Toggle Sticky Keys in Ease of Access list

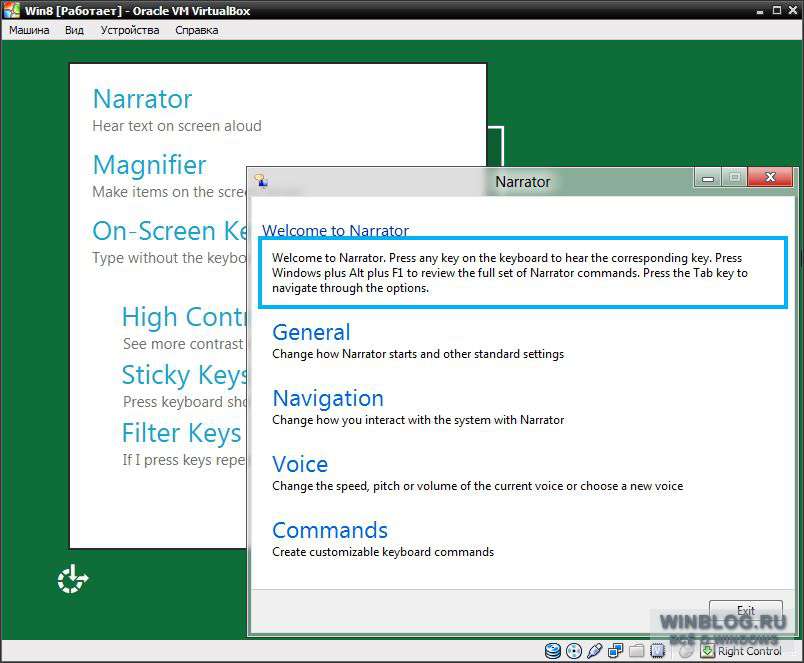click(x=185, y=375)
